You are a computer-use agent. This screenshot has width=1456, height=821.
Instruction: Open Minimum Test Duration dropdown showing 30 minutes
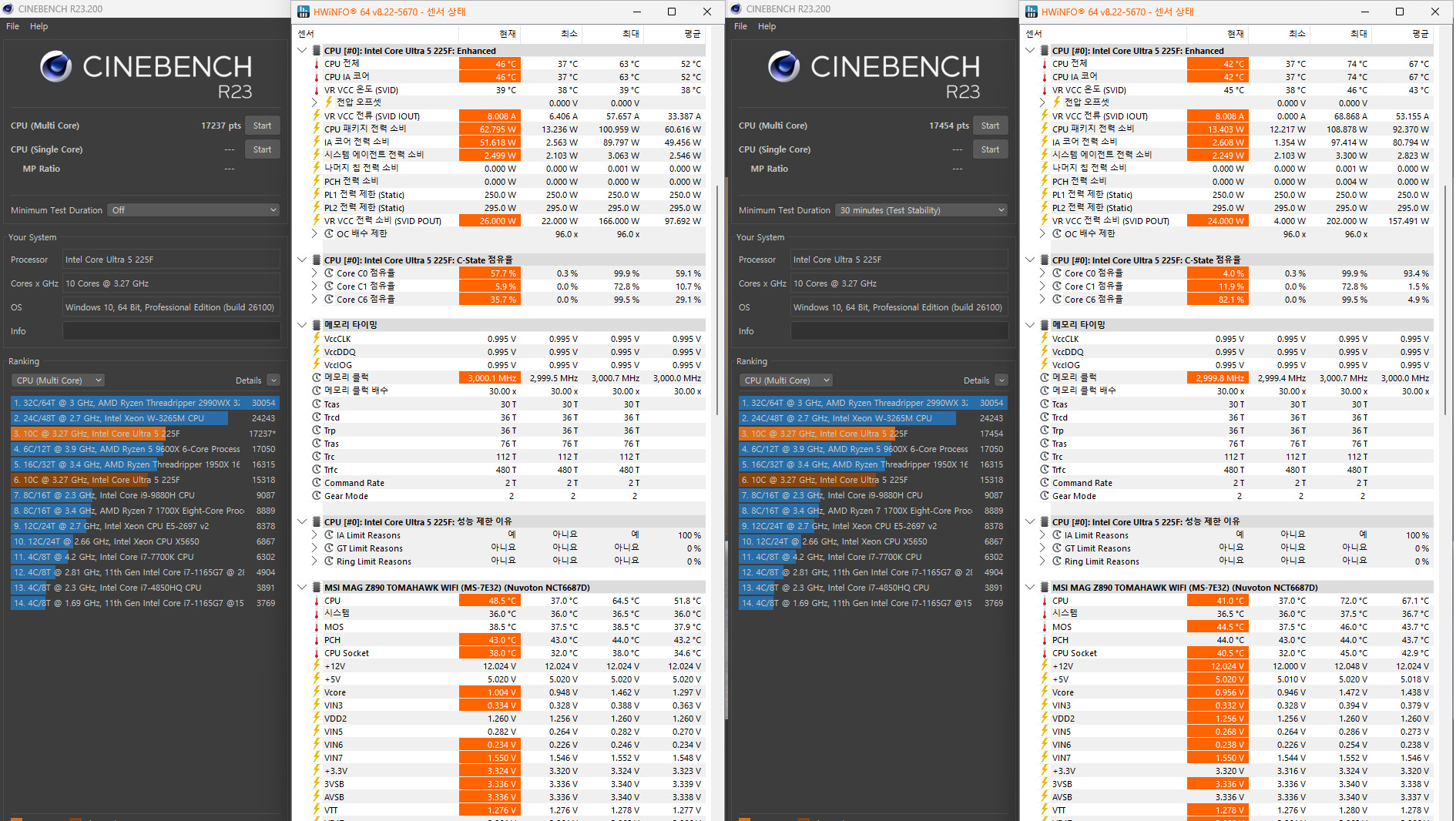tap(921, 210)
